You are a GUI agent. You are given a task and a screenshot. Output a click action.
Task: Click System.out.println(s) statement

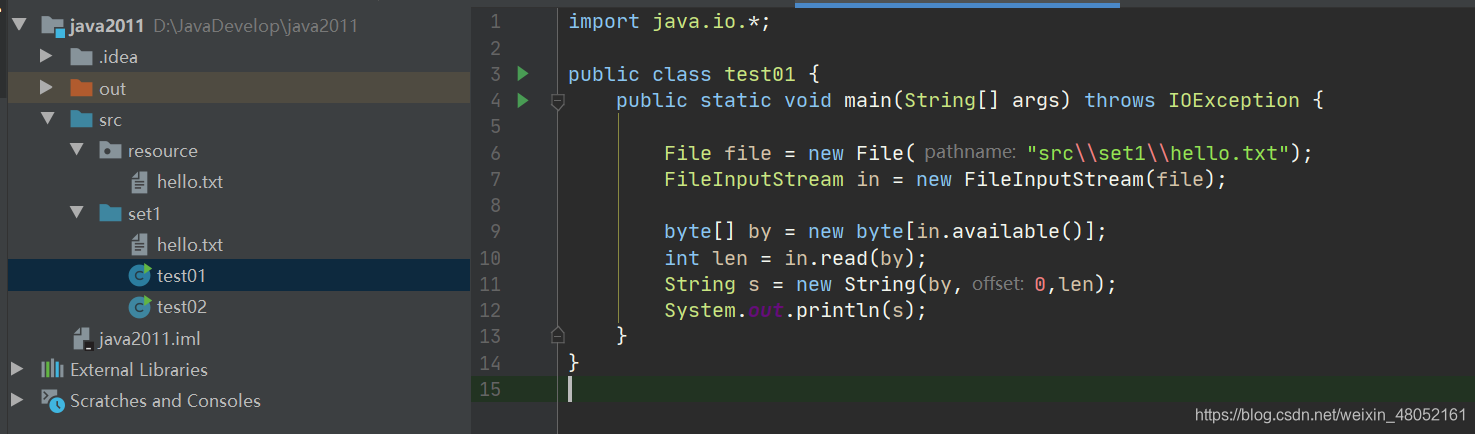tap(796, 310)
